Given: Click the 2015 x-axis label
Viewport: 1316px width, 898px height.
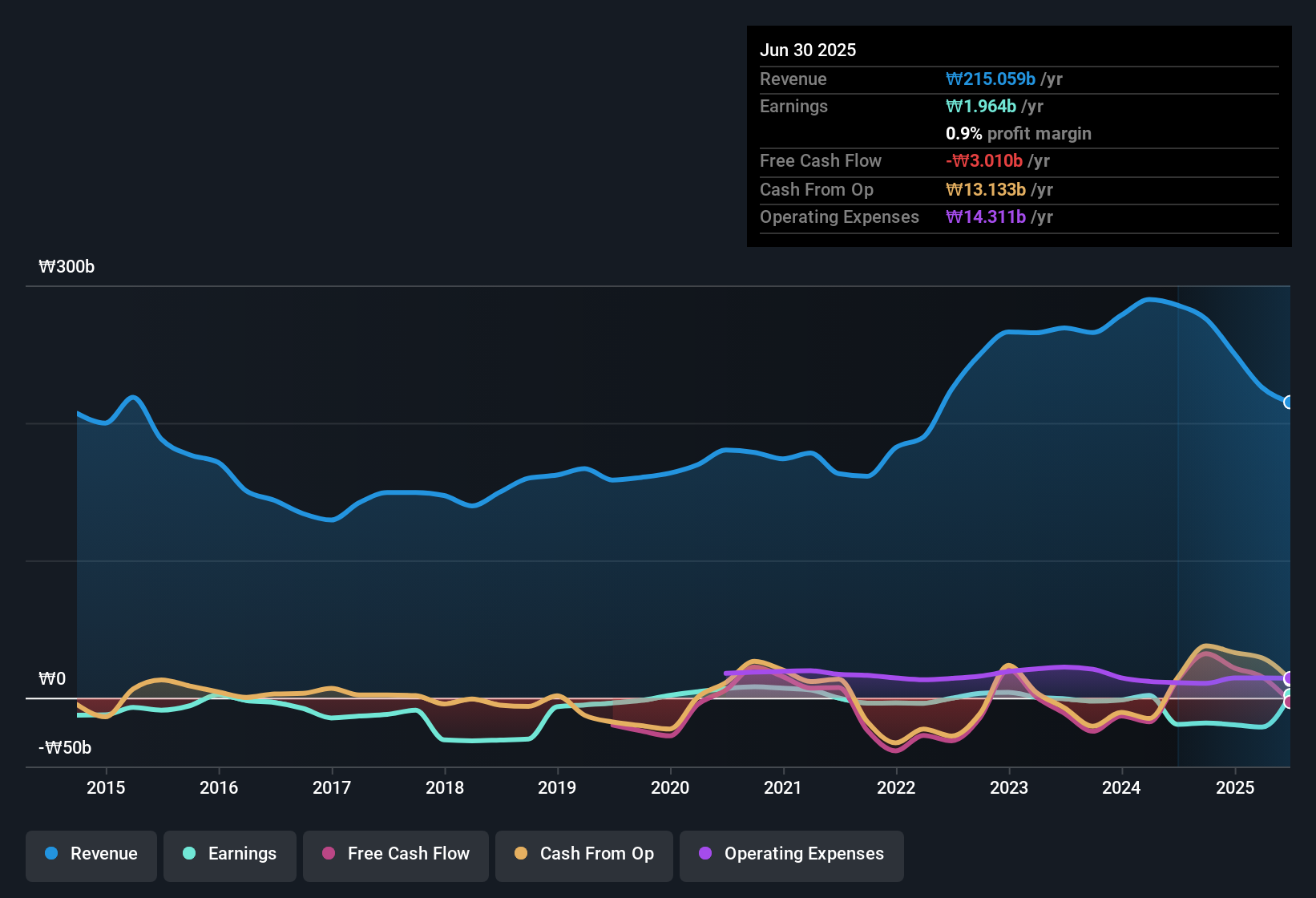Looking at the screenshot, I should [106, 787].
